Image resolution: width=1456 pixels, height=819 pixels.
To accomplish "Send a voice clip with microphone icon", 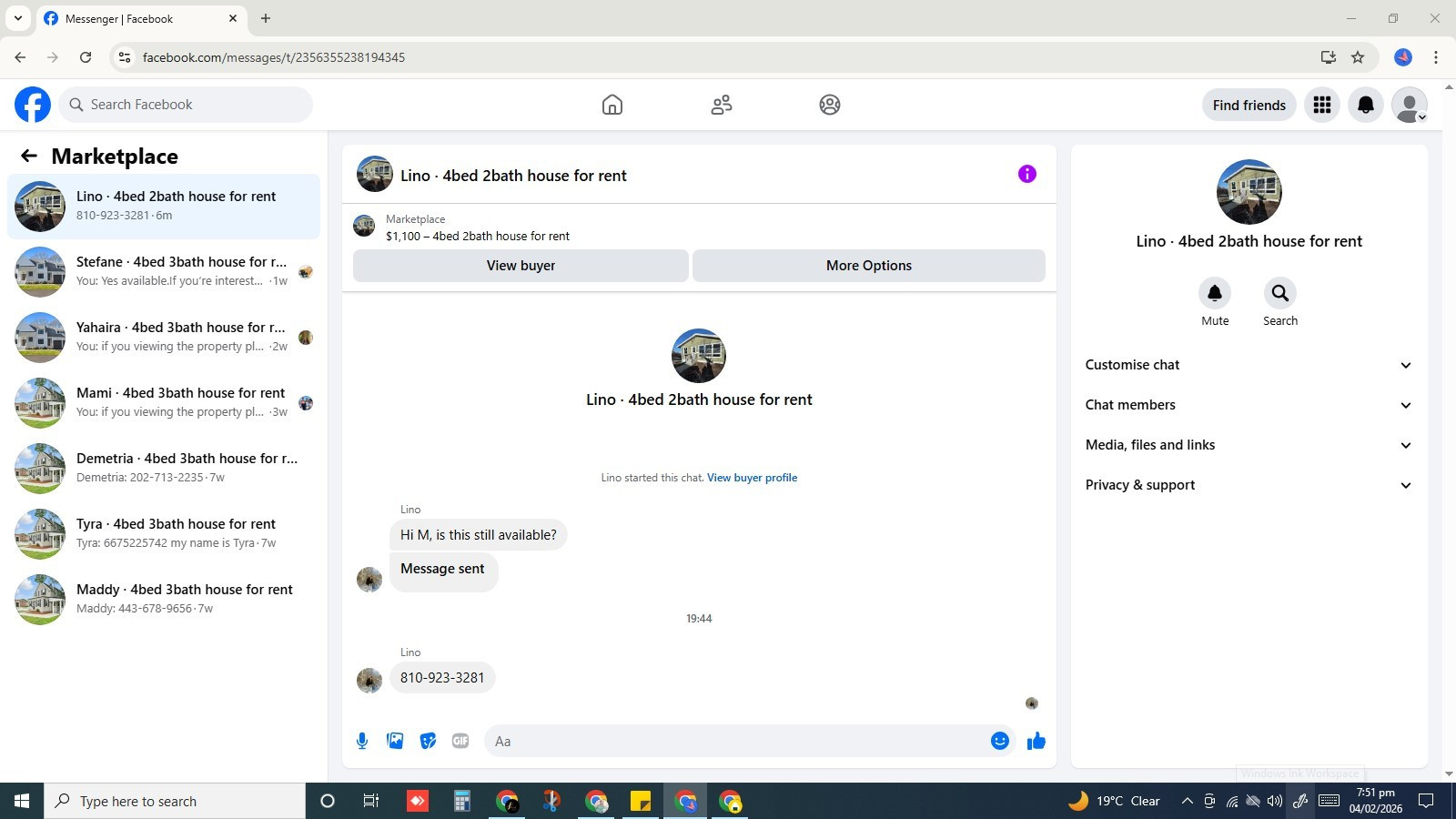I will coord(362,741).
